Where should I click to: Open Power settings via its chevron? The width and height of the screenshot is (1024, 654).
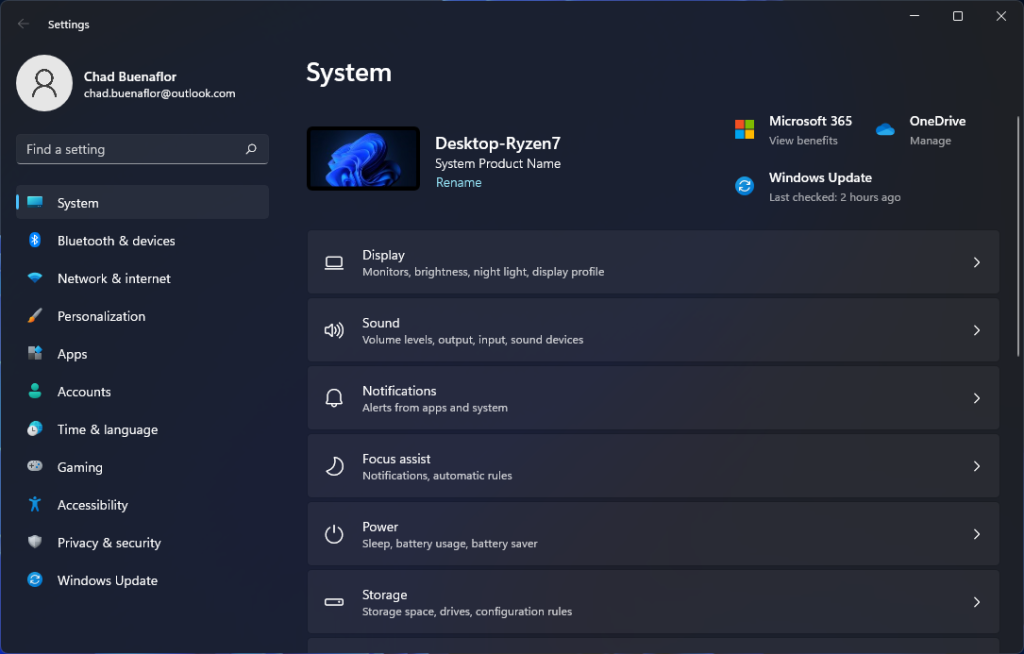pos(976,534)
